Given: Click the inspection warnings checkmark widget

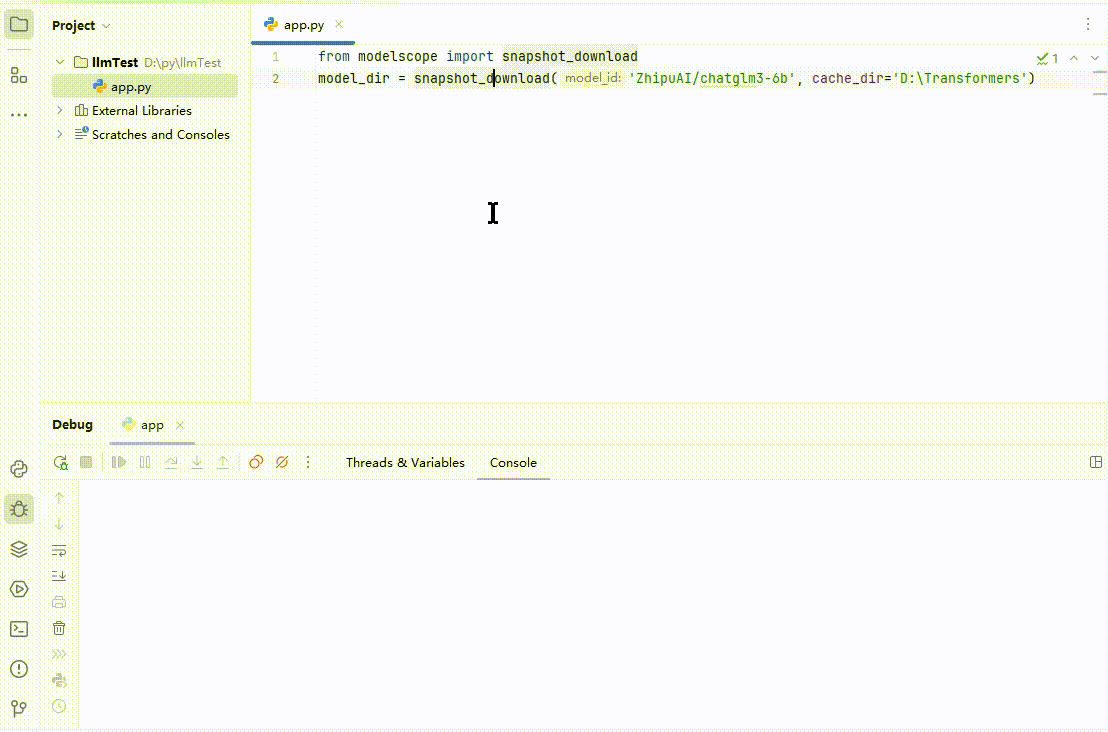Looking at the screenshot, I should click(x=1047, y=58).
